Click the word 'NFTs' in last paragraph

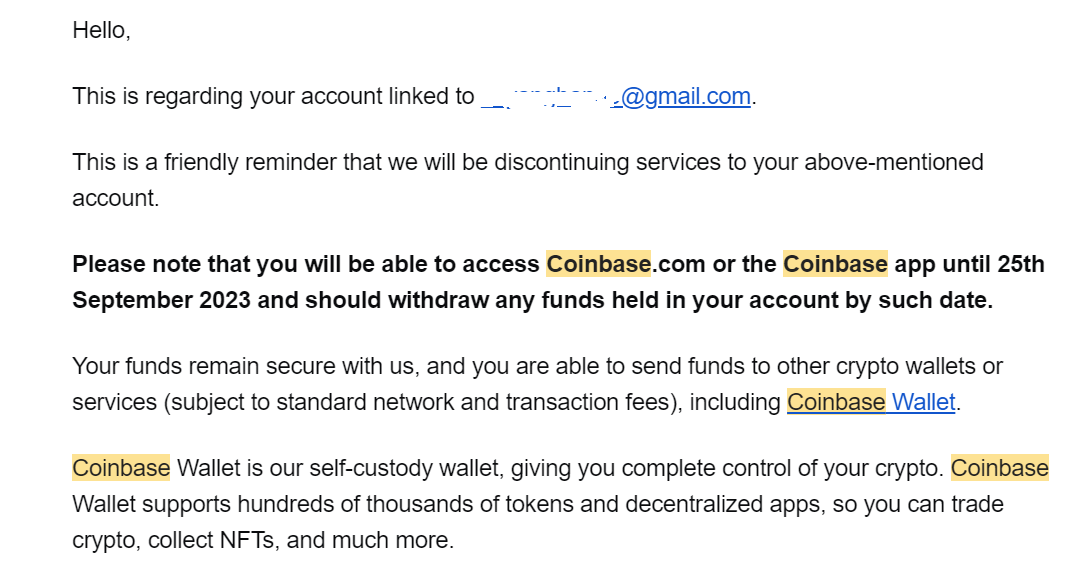point(247,540)
